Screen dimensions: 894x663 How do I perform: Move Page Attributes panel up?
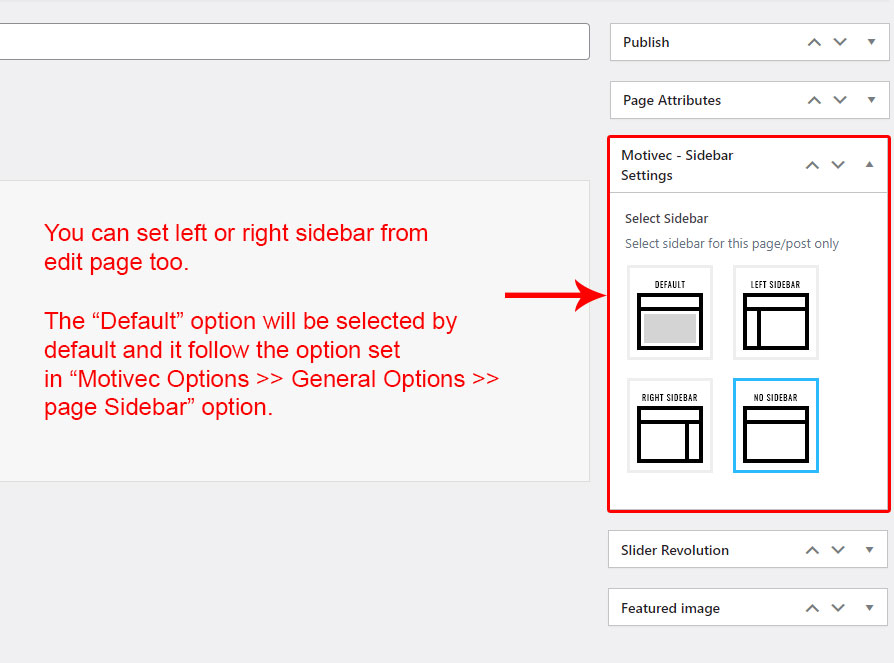[814, 100]
